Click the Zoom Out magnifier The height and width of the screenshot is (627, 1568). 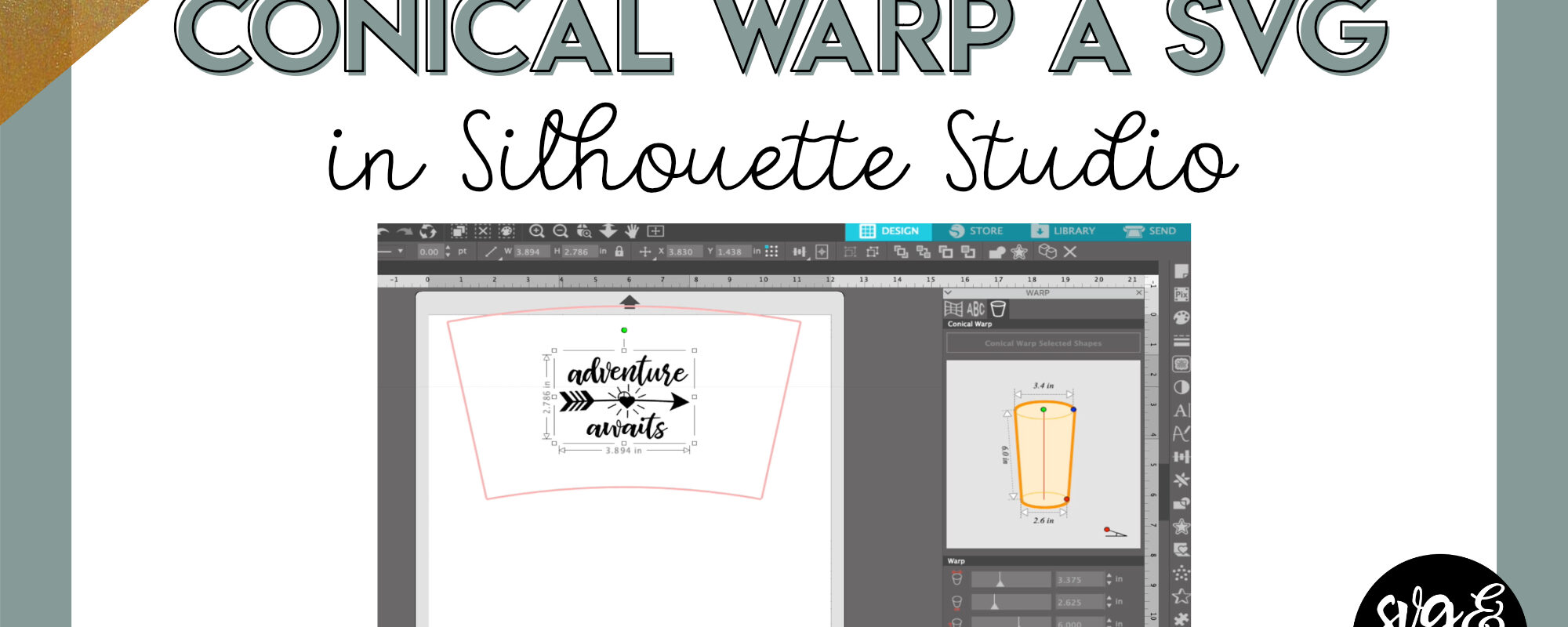(x=561, y=231)
